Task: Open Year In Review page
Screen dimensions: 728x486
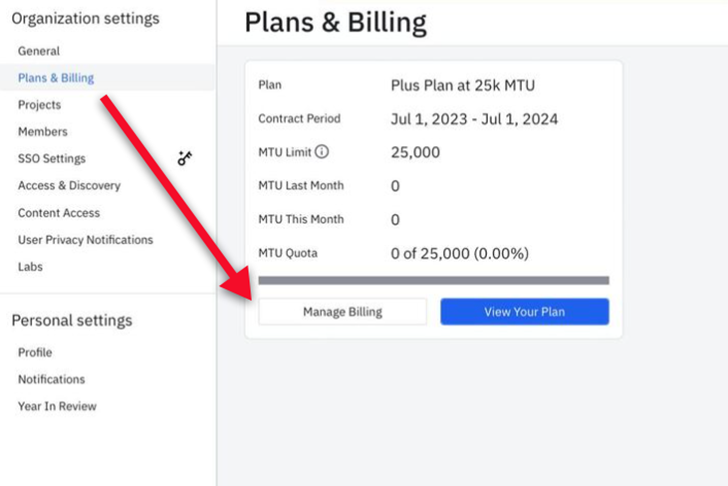Action: 58,406
